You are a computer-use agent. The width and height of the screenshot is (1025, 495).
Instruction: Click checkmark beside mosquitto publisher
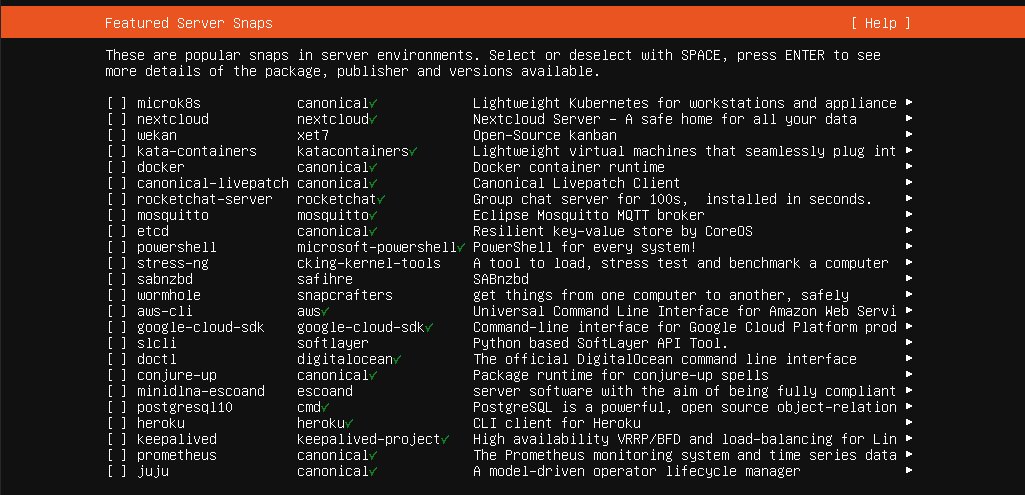[x=373, y=215]
